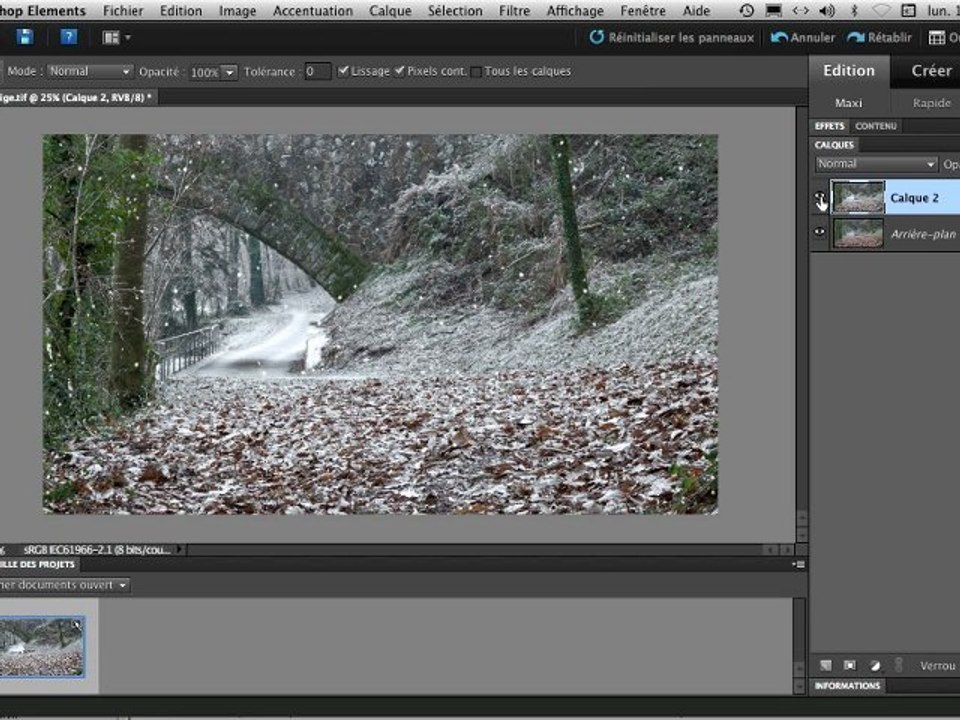Image resolution: width=960 pixels, height=720 pixels.
Task: Click the Verrou label in Calques panel
Action: pos(937,666)
